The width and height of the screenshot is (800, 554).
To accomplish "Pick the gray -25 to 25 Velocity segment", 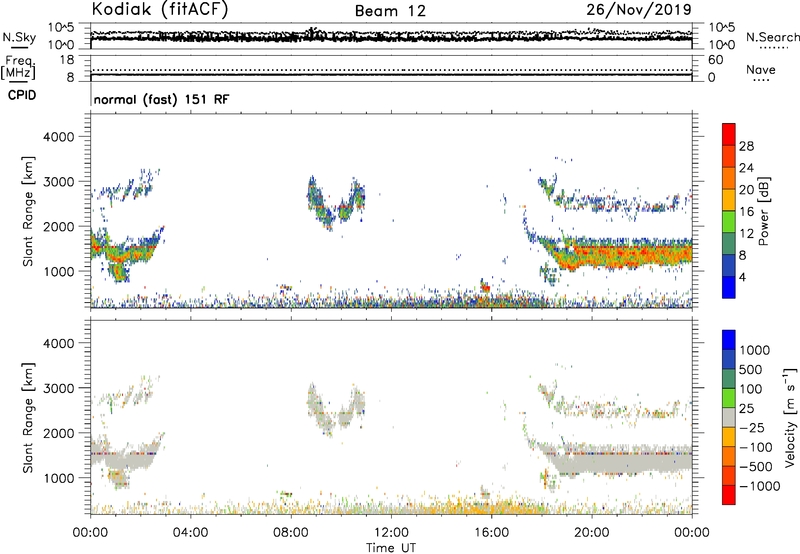I will coord(729,418).
